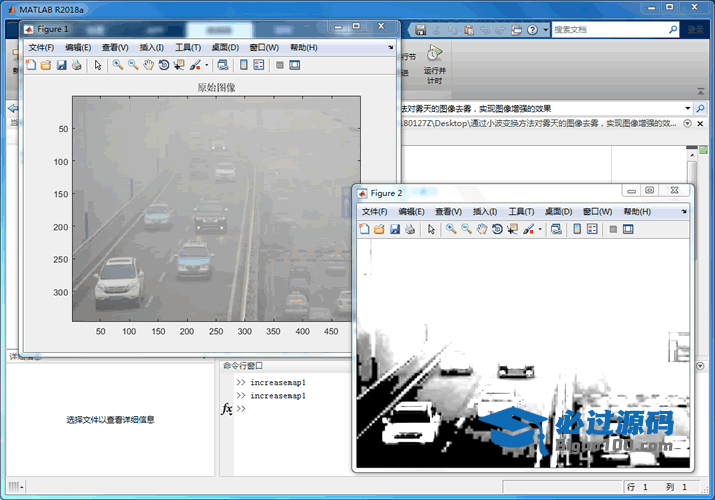Click the 登录 sign-in link
Viewport: 715px width, 500px height.
point(696,30)
